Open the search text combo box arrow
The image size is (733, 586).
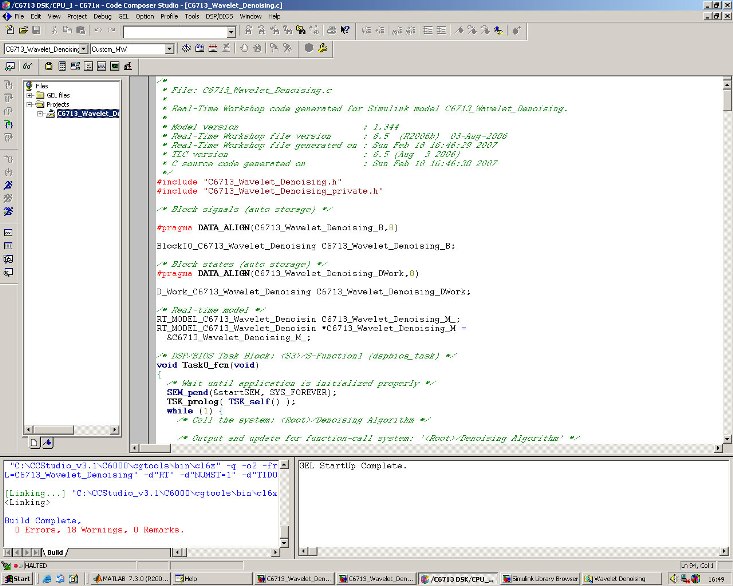click(x=231, y=32)
